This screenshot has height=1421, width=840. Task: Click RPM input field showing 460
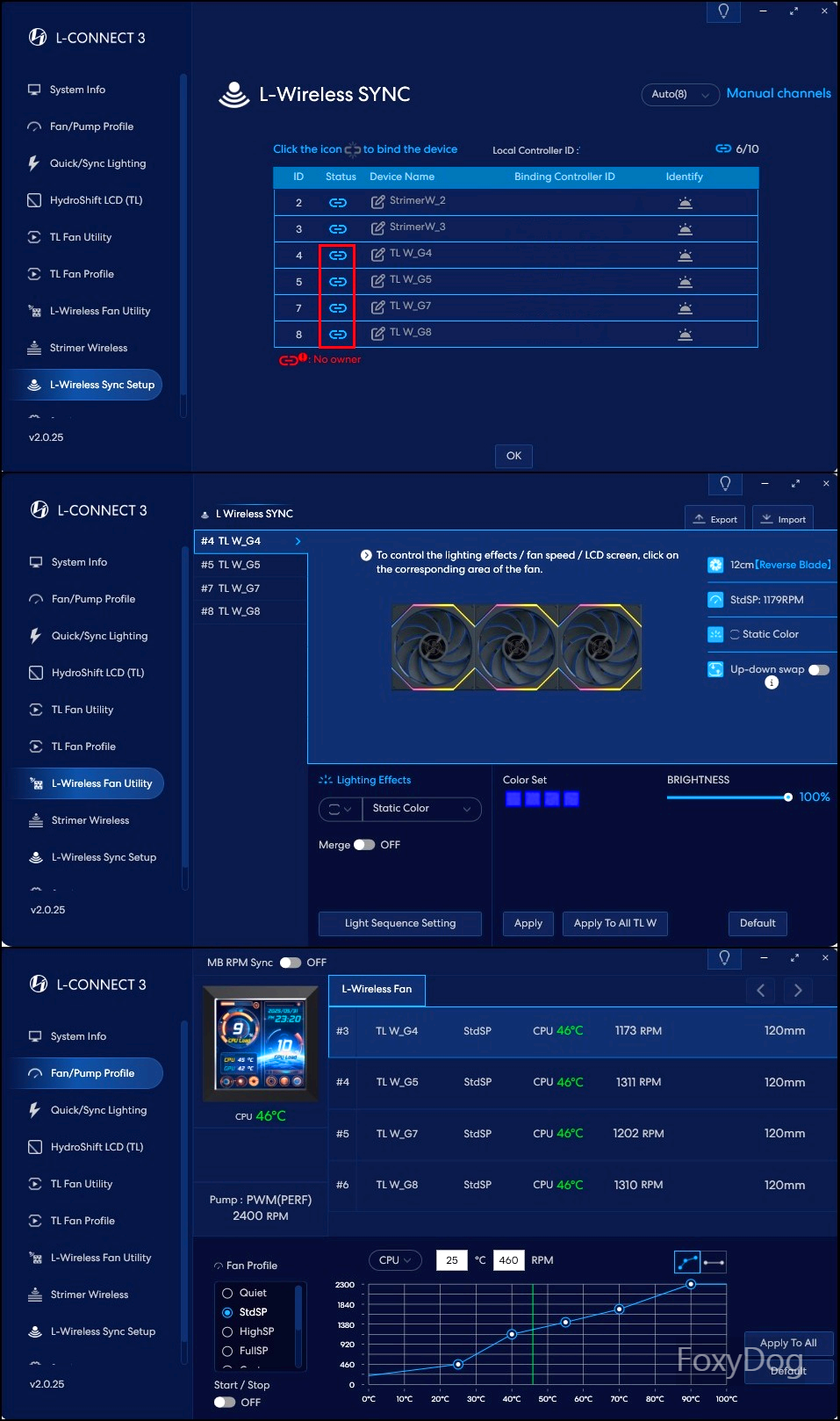[509, 1260]
